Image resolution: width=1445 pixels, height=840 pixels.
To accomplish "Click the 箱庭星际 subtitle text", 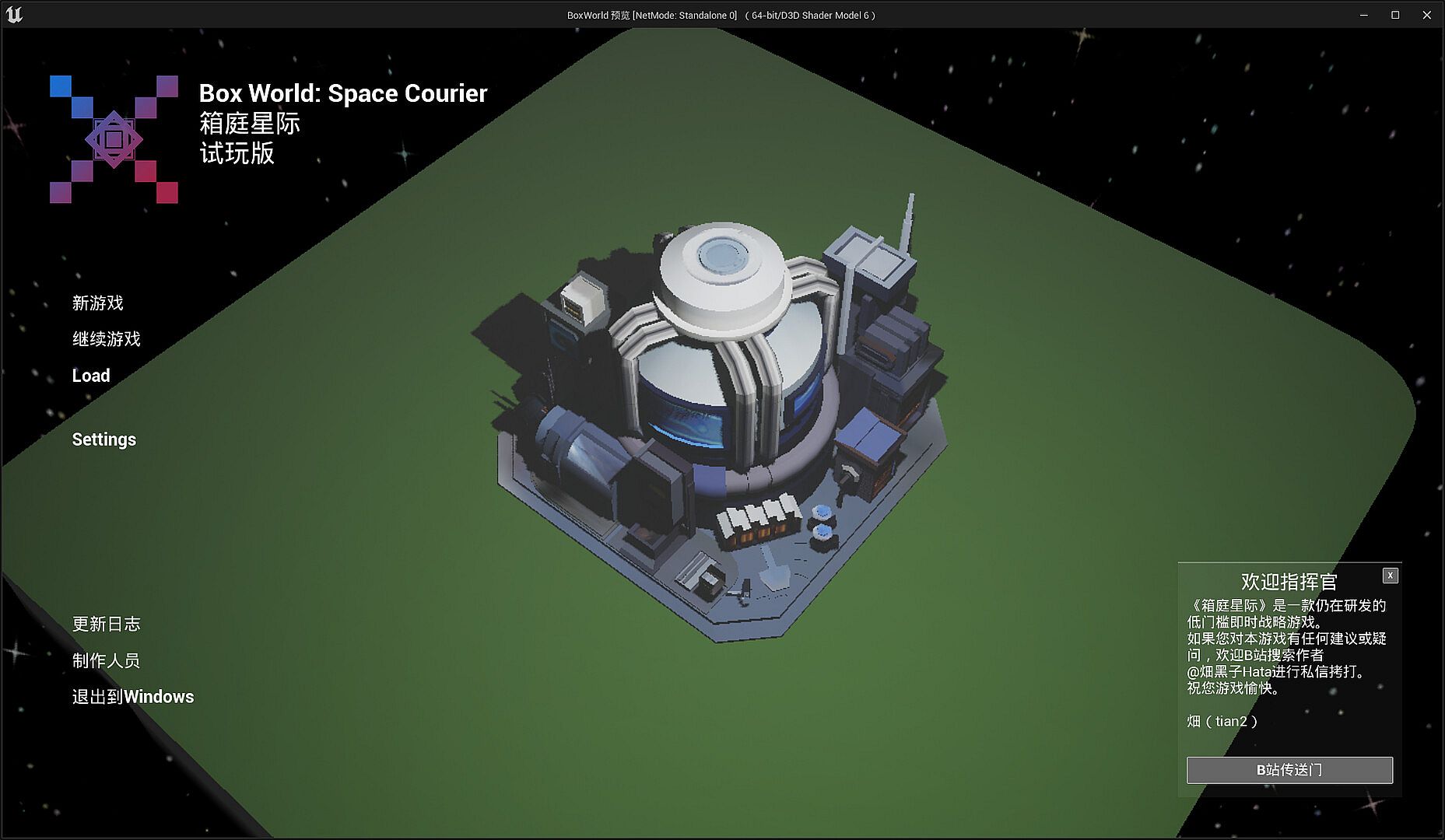I will [249, 124].
